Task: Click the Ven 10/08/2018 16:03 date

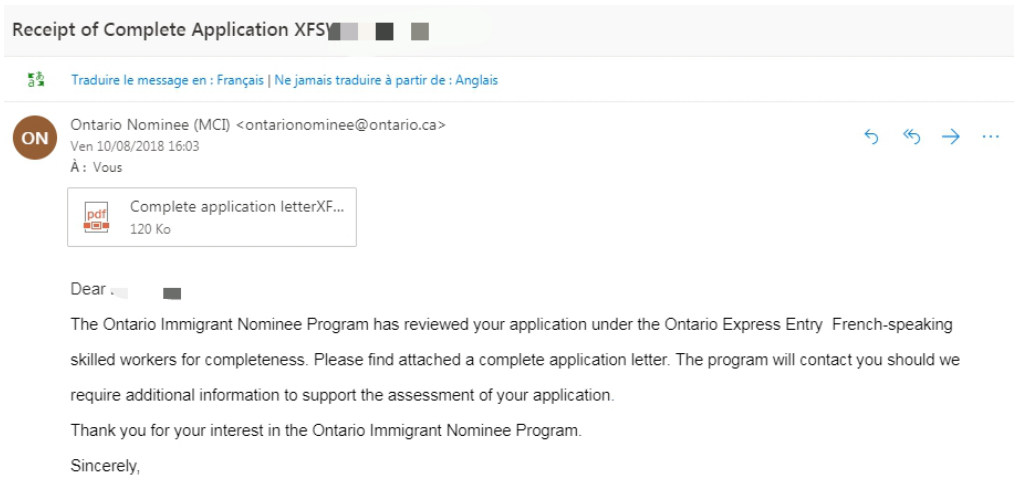Action: click(x=134, y=147)
